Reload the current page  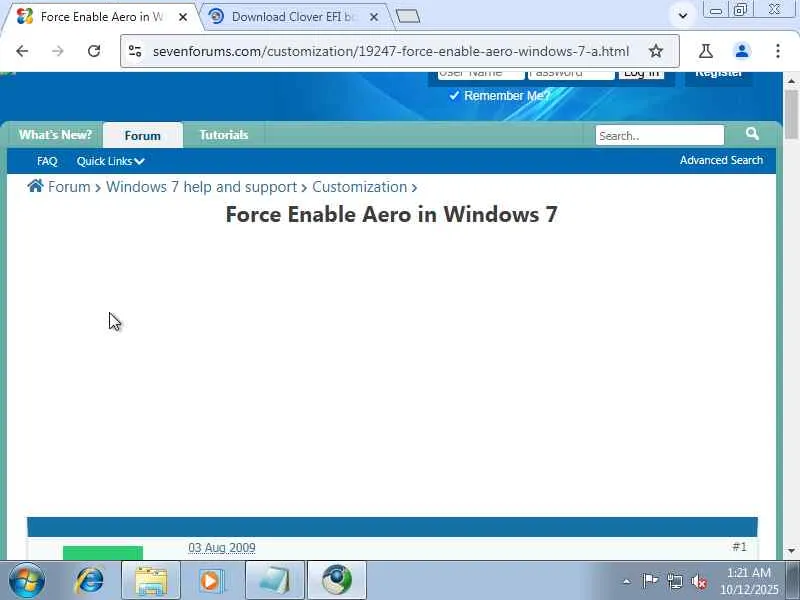[94, 51]
